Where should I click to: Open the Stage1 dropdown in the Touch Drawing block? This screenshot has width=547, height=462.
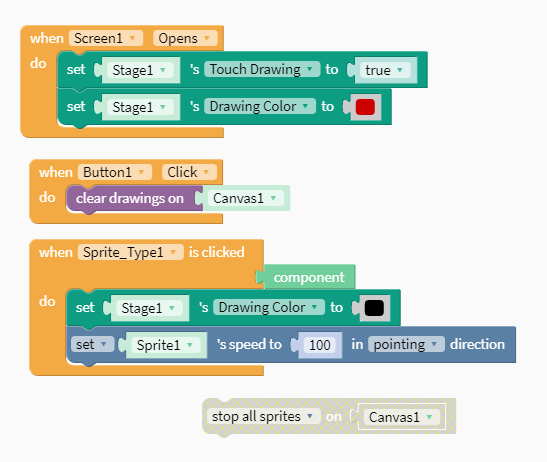pos(140,70)
